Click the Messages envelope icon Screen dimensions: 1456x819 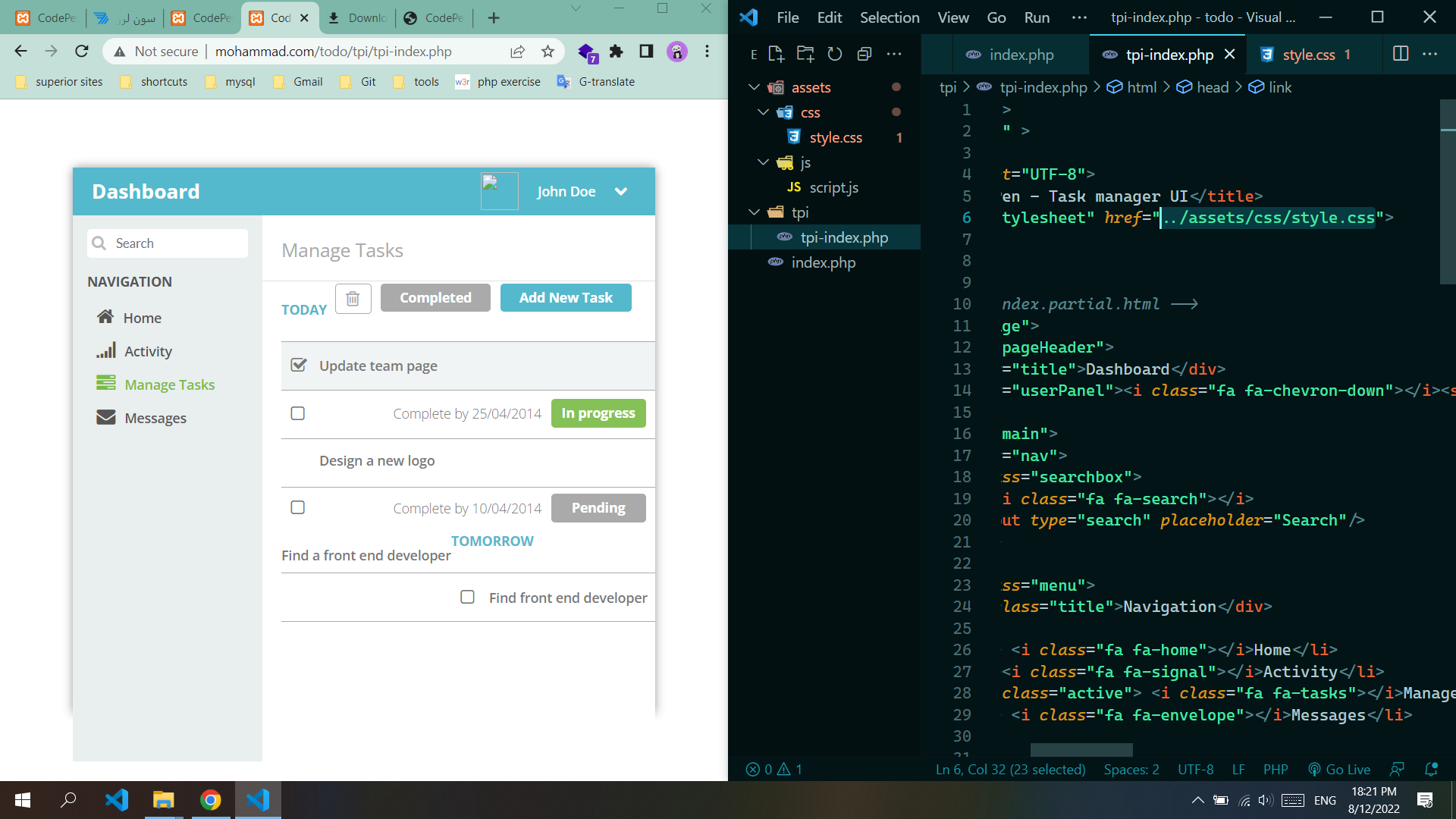coord(106,417)
